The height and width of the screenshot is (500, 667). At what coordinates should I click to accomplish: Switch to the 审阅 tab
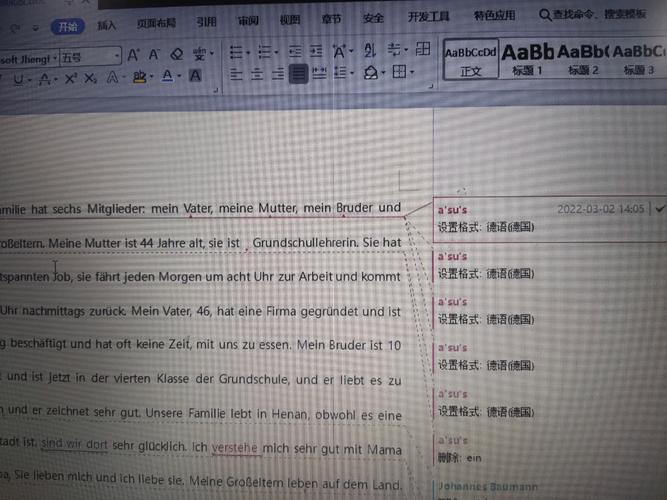tap(248, 20)
